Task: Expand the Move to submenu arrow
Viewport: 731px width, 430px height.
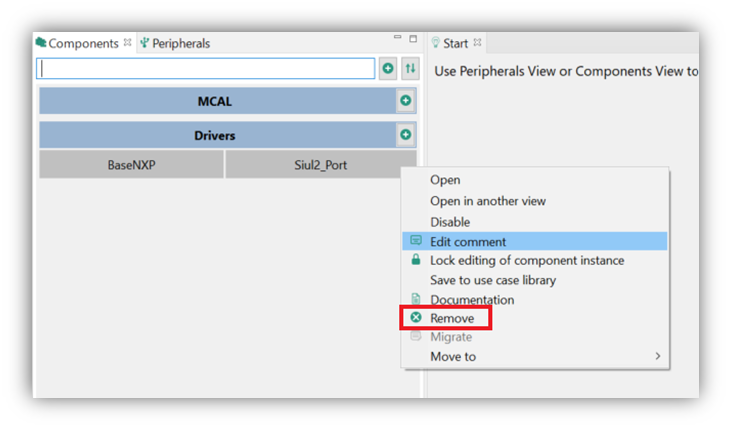Action: coord(657,356)
